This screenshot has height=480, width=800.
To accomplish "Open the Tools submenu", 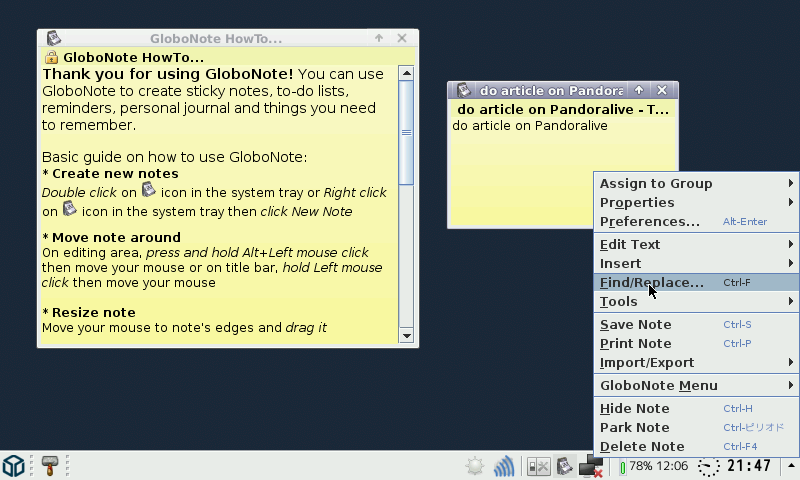I will point(697,301).
